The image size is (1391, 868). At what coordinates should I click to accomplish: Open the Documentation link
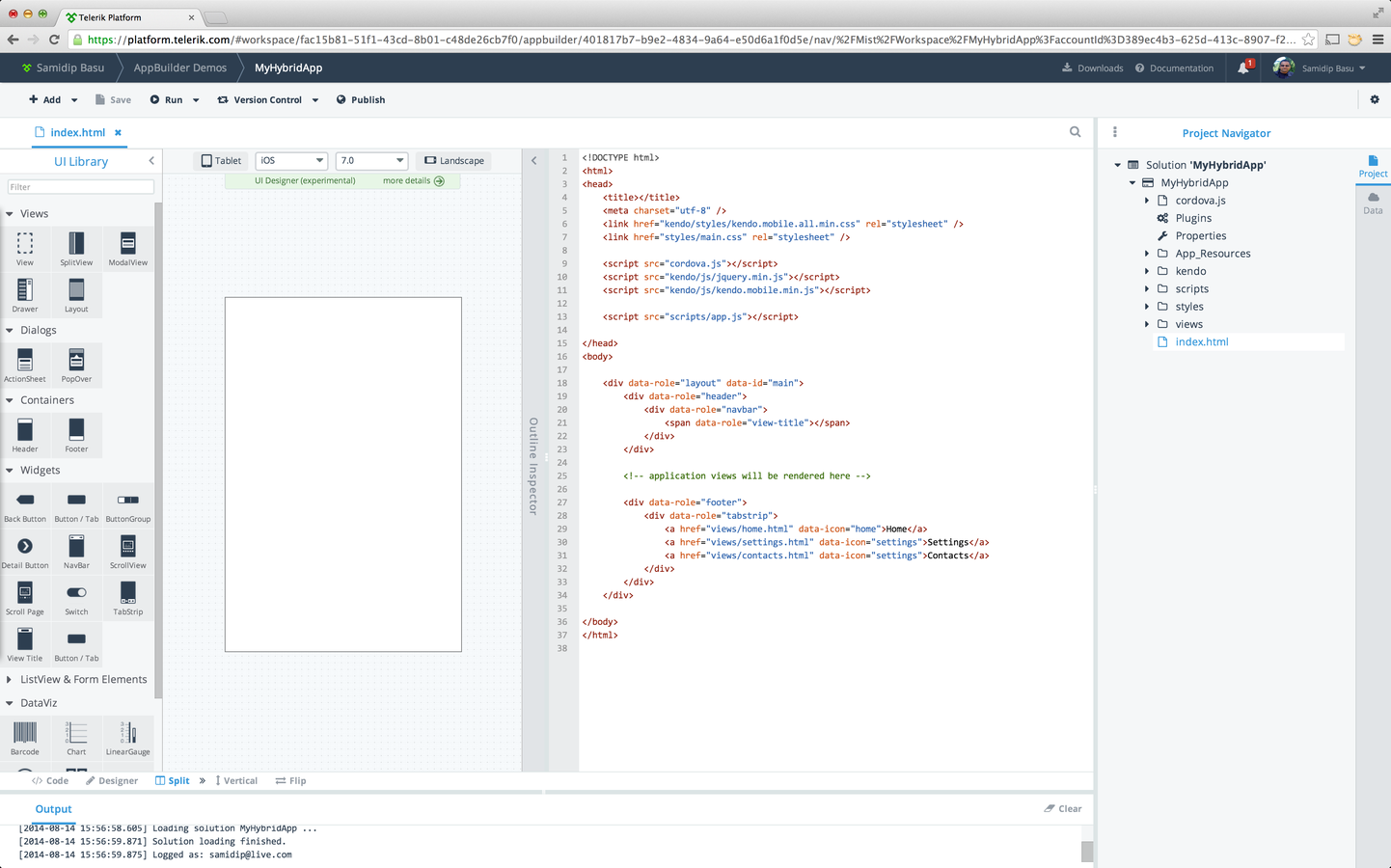click(1174, 68)
